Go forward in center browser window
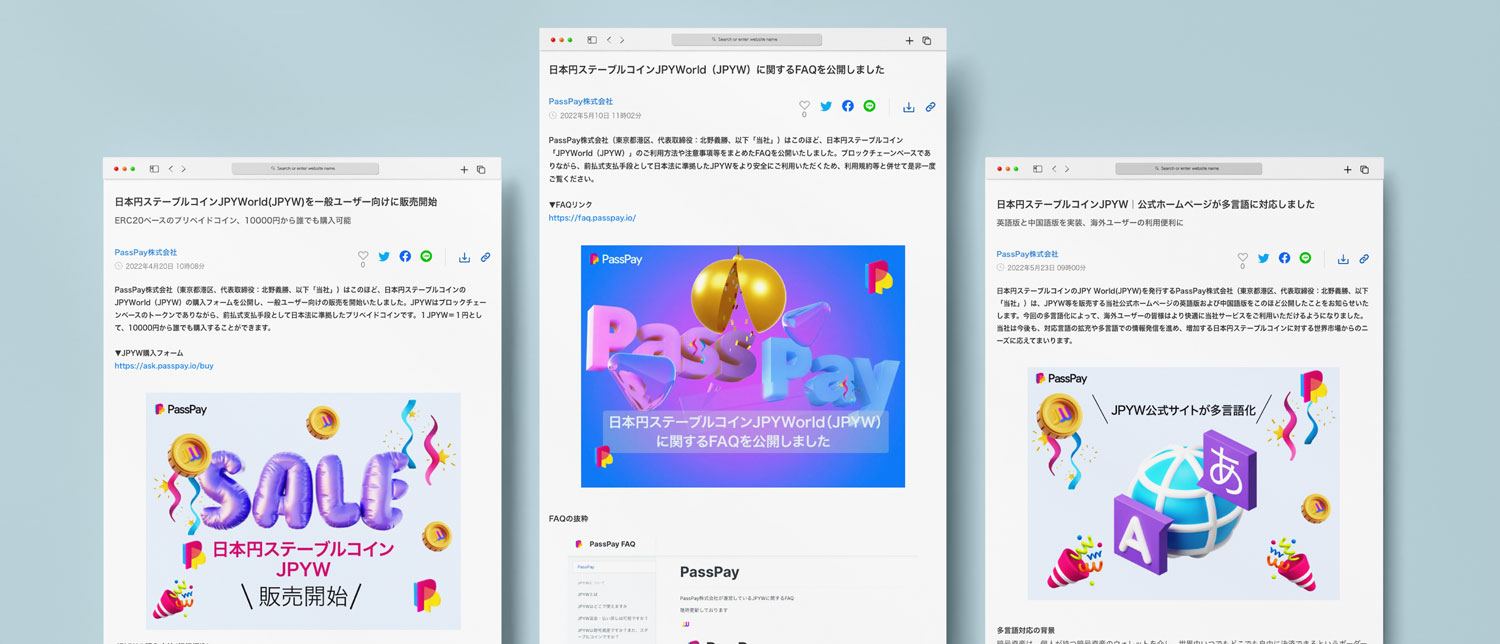 tap(622, 40)
